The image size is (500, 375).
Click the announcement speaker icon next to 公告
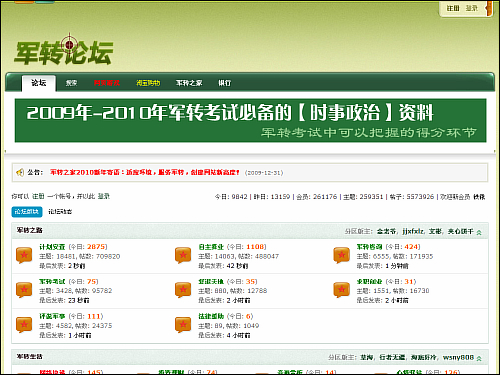20,172
